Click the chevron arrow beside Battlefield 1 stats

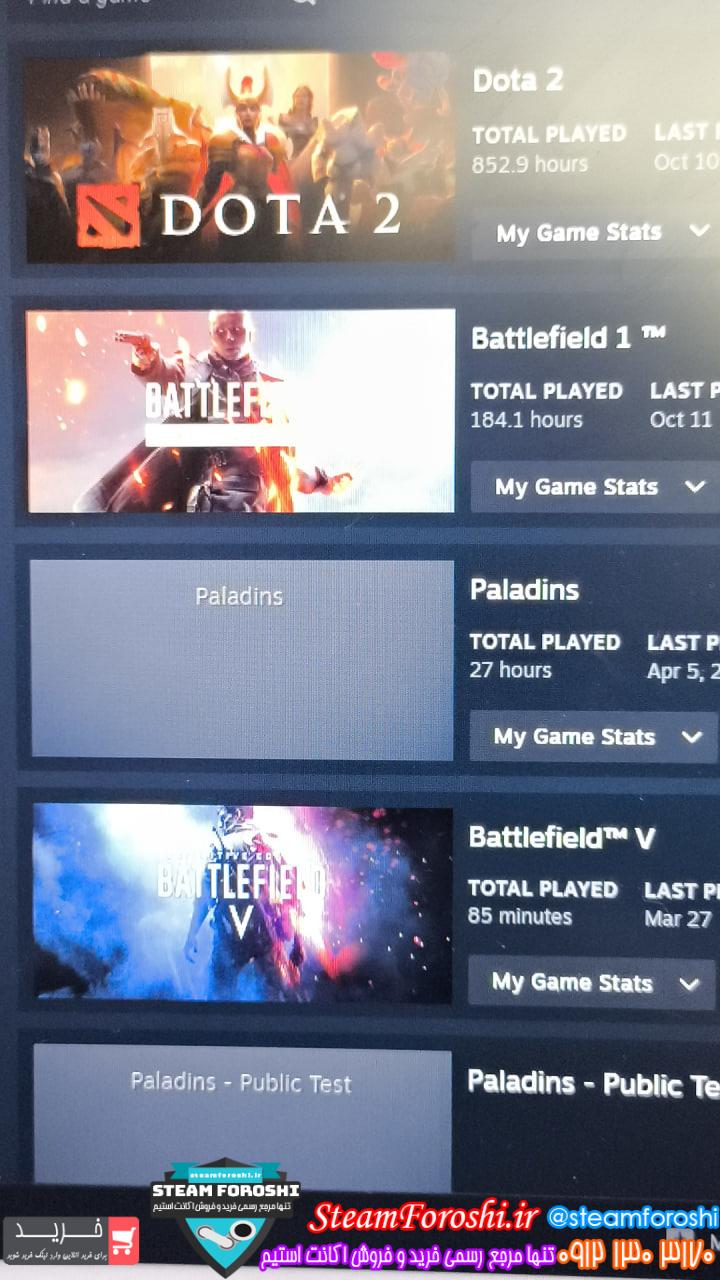695,487
